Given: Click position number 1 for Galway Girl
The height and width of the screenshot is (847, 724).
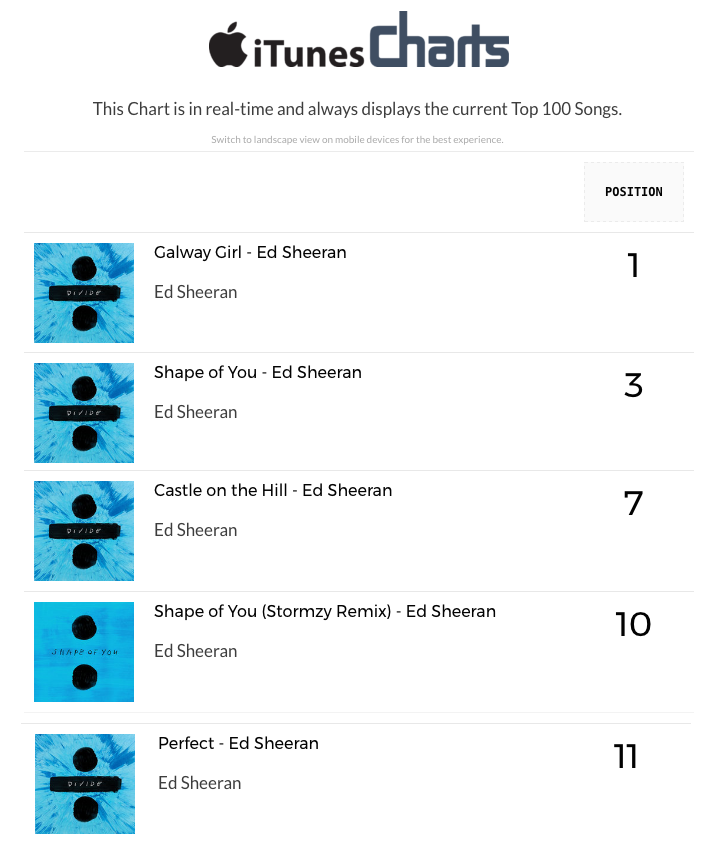Looking at the screenshot, I should pos(633,265).
